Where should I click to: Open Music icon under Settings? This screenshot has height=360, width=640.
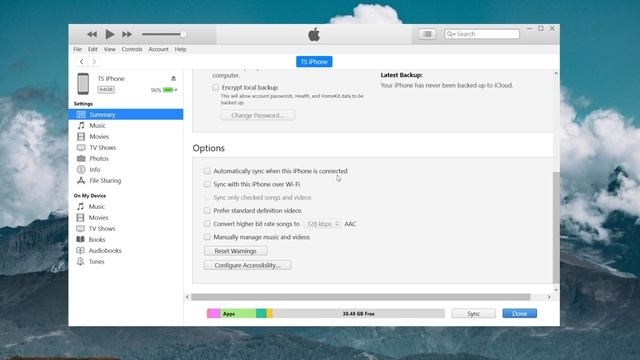pos(81,125)
